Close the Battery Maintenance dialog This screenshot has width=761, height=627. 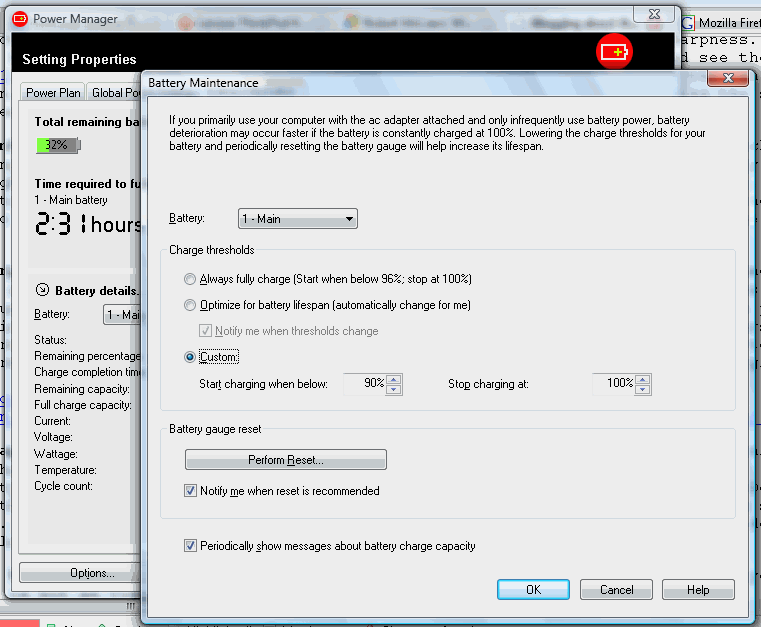[728, 78]
